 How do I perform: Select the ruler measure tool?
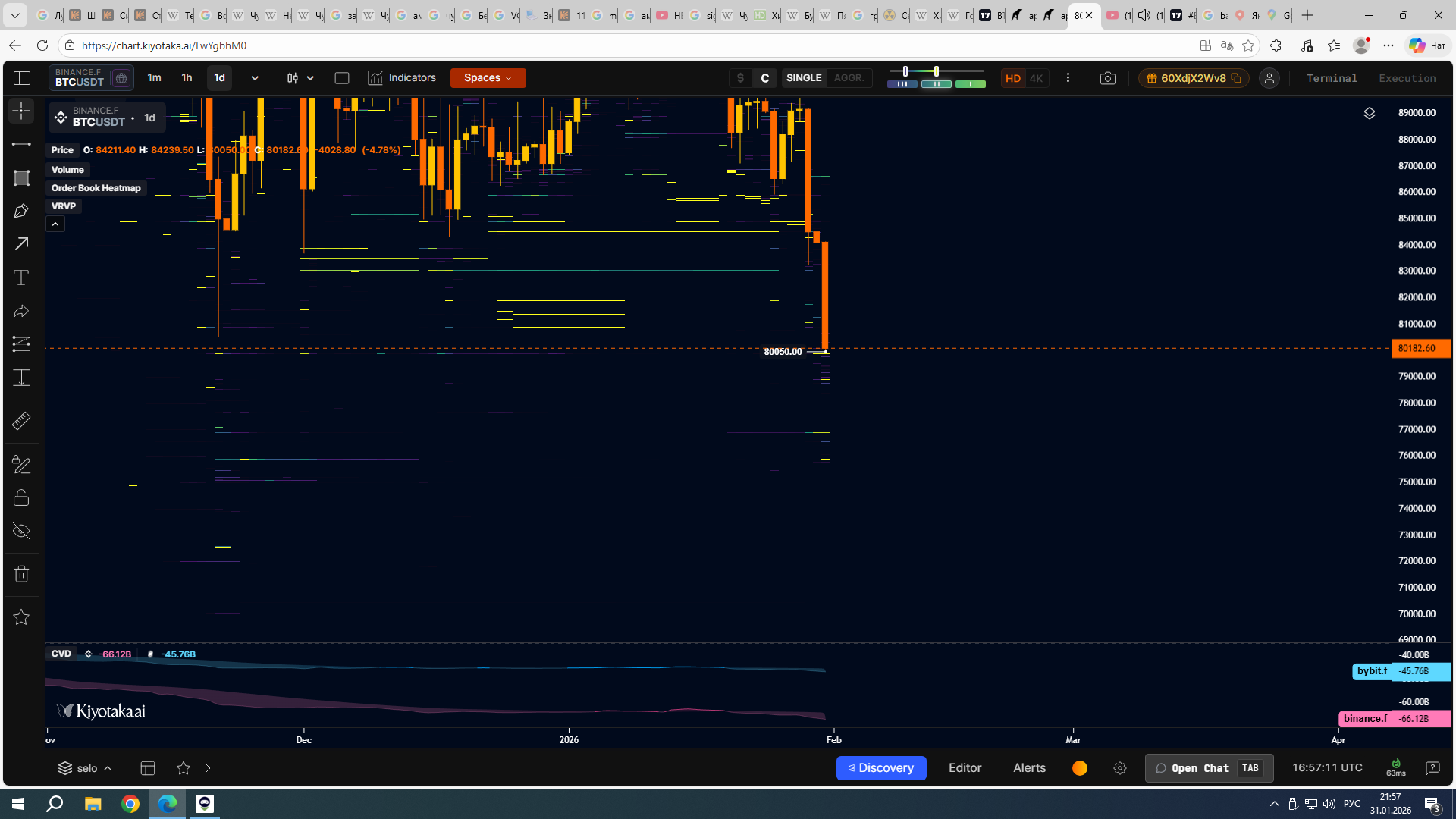point(21,421)
